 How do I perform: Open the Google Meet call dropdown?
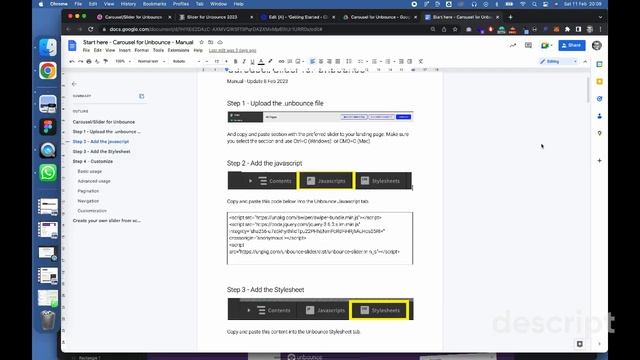[546, 45]
